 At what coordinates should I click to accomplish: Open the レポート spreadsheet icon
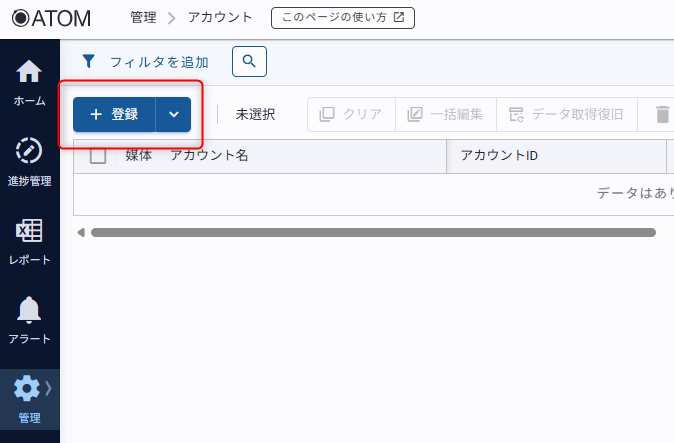tap(29, 231)
